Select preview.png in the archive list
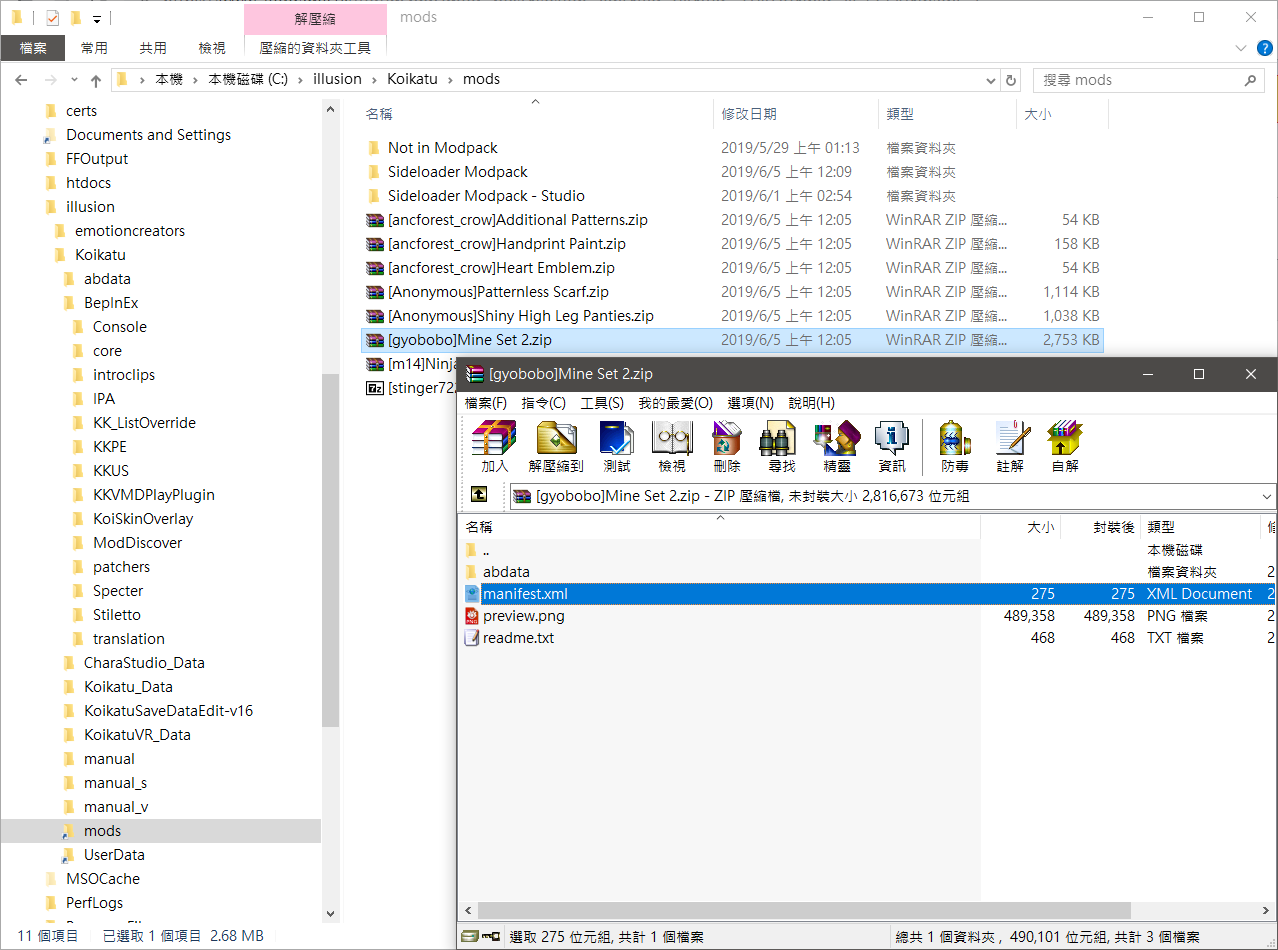The height and width of the screenshot is (950, 1278). pos(523,616)
